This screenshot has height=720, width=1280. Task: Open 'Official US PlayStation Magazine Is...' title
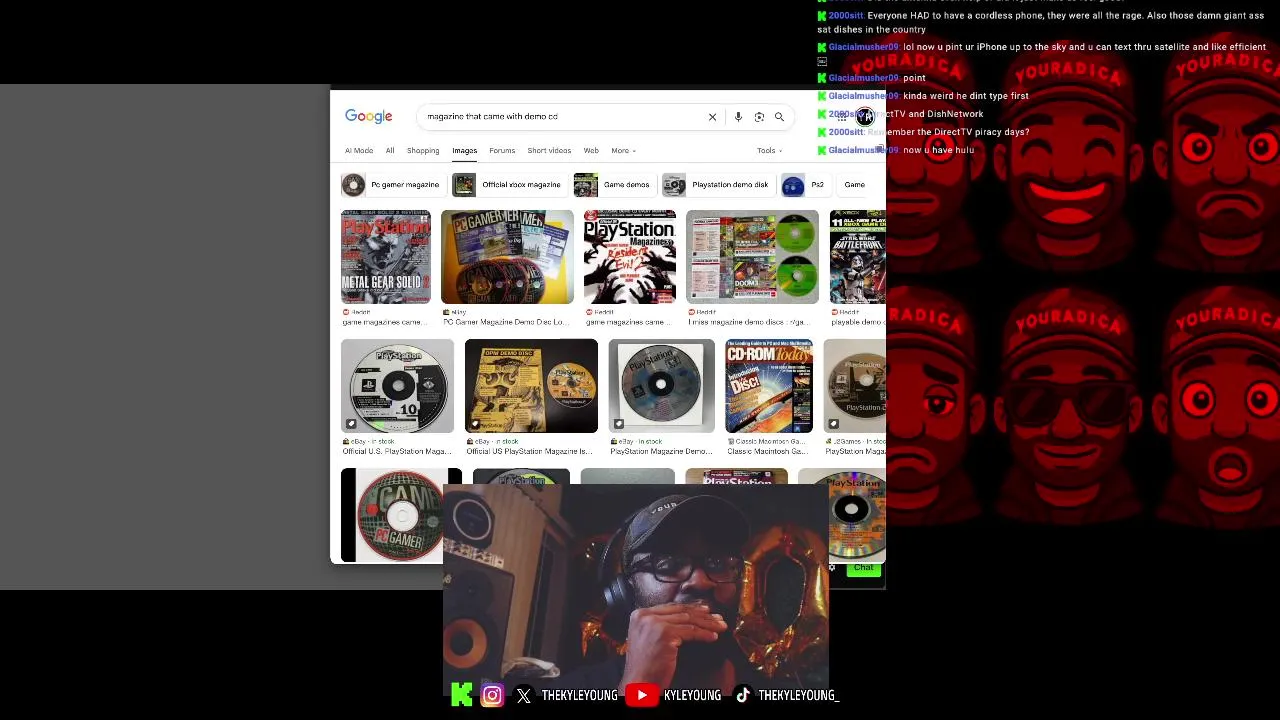529,451
